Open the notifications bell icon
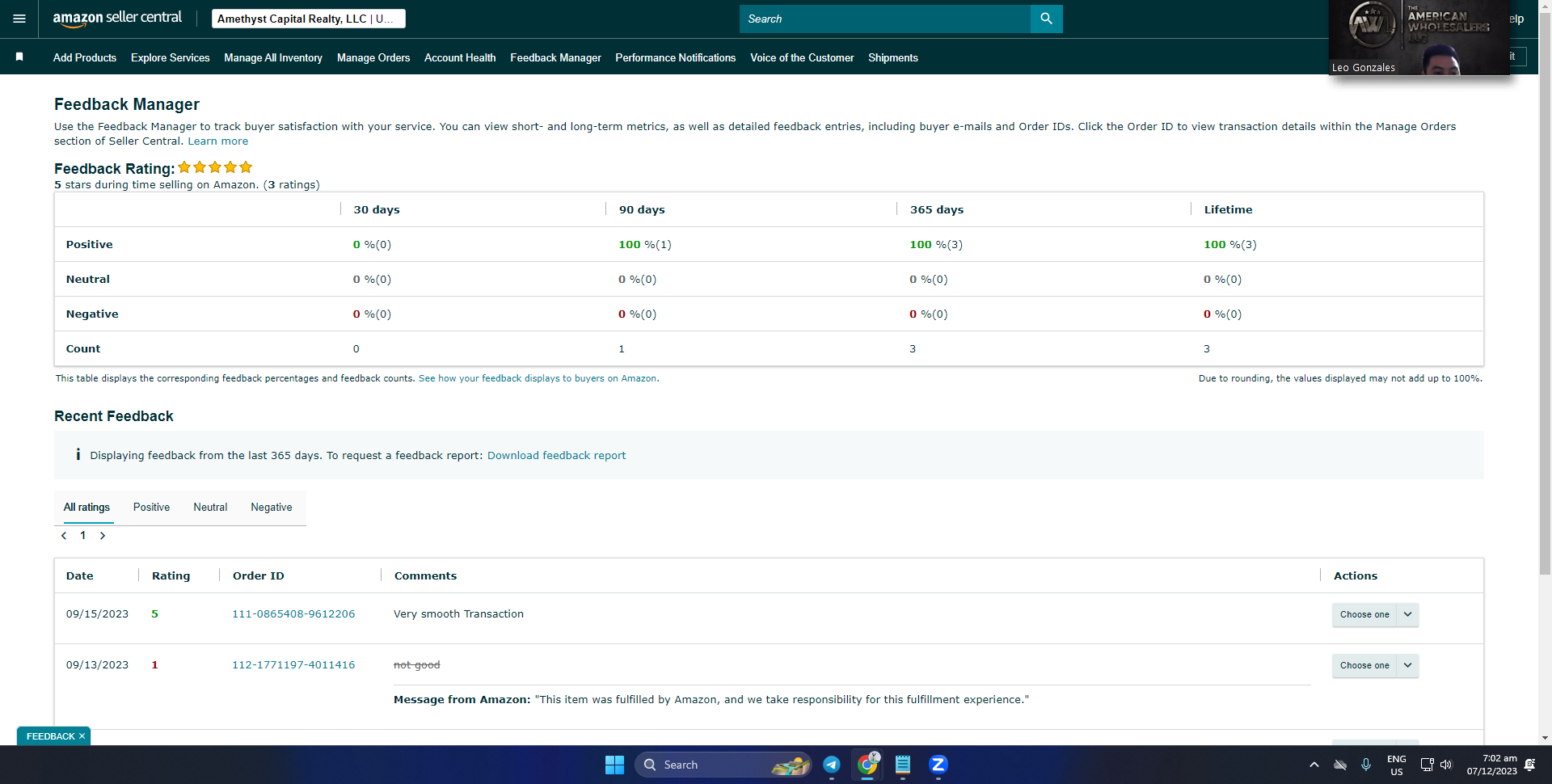 coord(1529,765)
